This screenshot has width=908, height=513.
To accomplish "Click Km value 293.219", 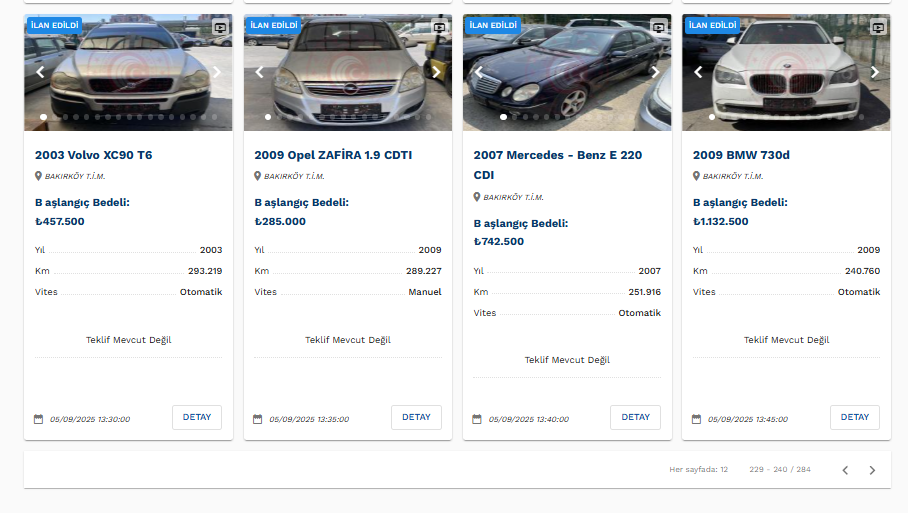I will 205,271.
